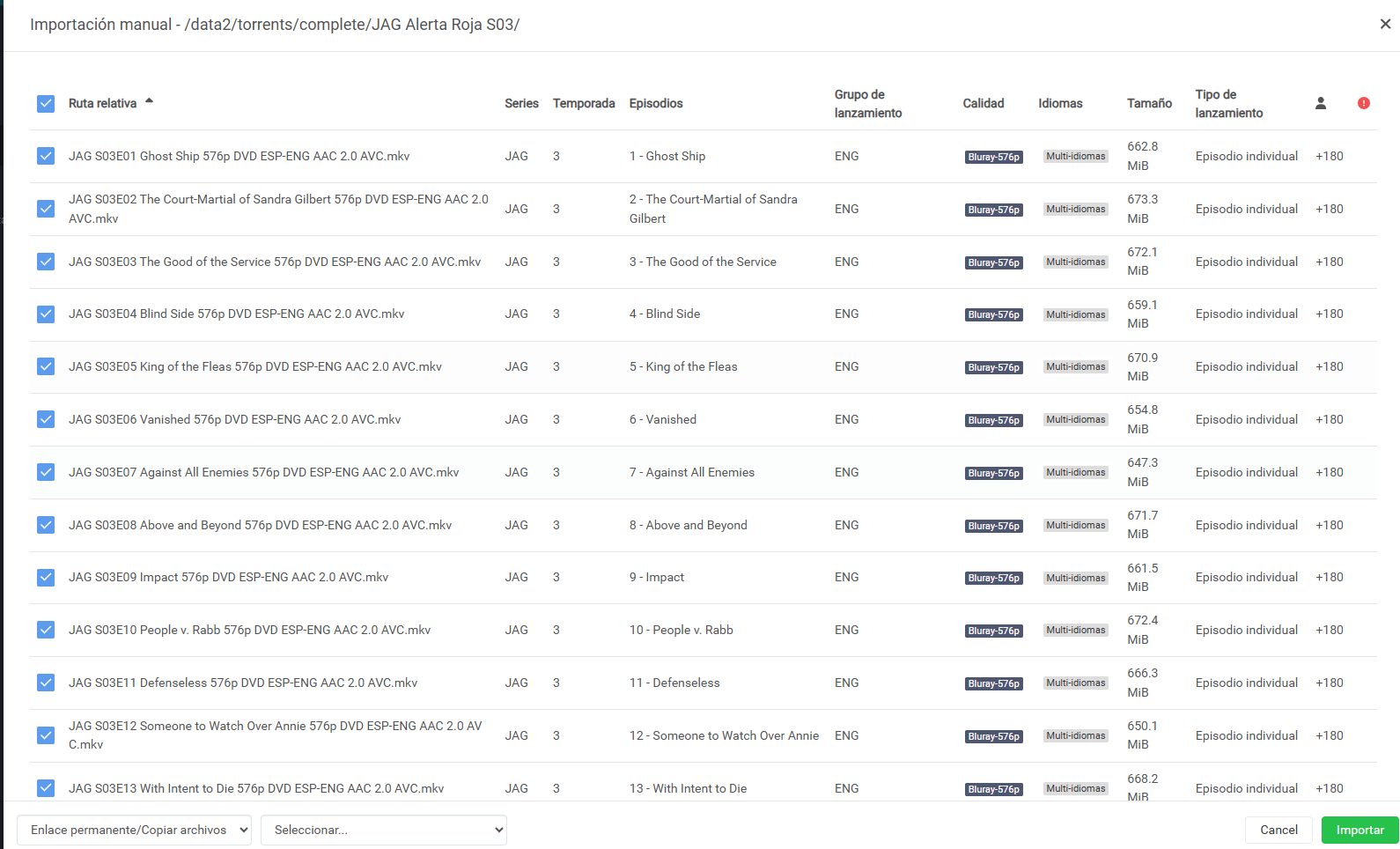Click the Bluray-576p badge for Ghost Ship
This screenshot has height=849, width=1400.
pyautogui.click(x=993, y=157)
